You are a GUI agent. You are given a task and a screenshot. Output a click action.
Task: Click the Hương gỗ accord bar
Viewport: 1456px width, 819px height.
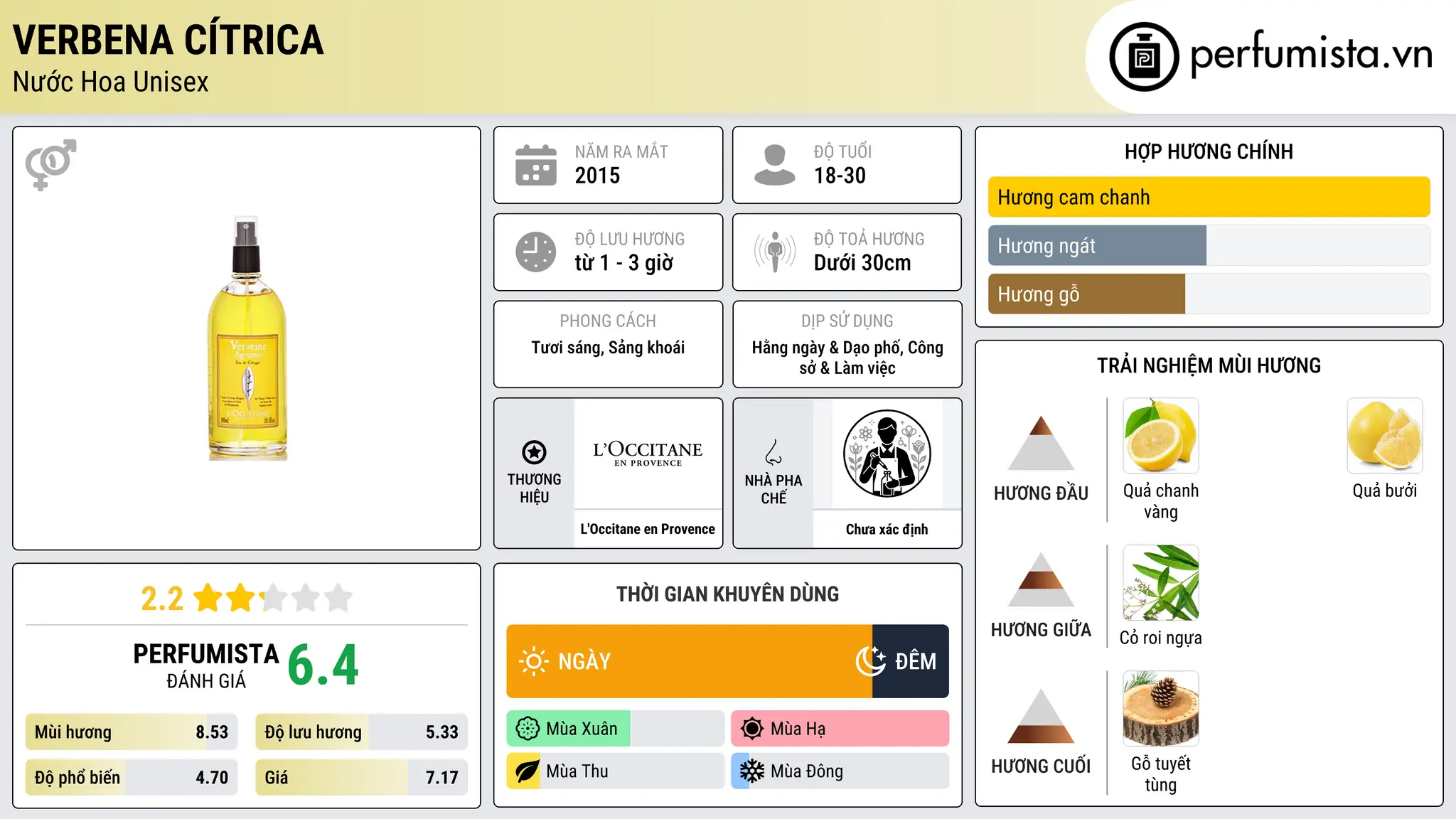point(1209,294)
